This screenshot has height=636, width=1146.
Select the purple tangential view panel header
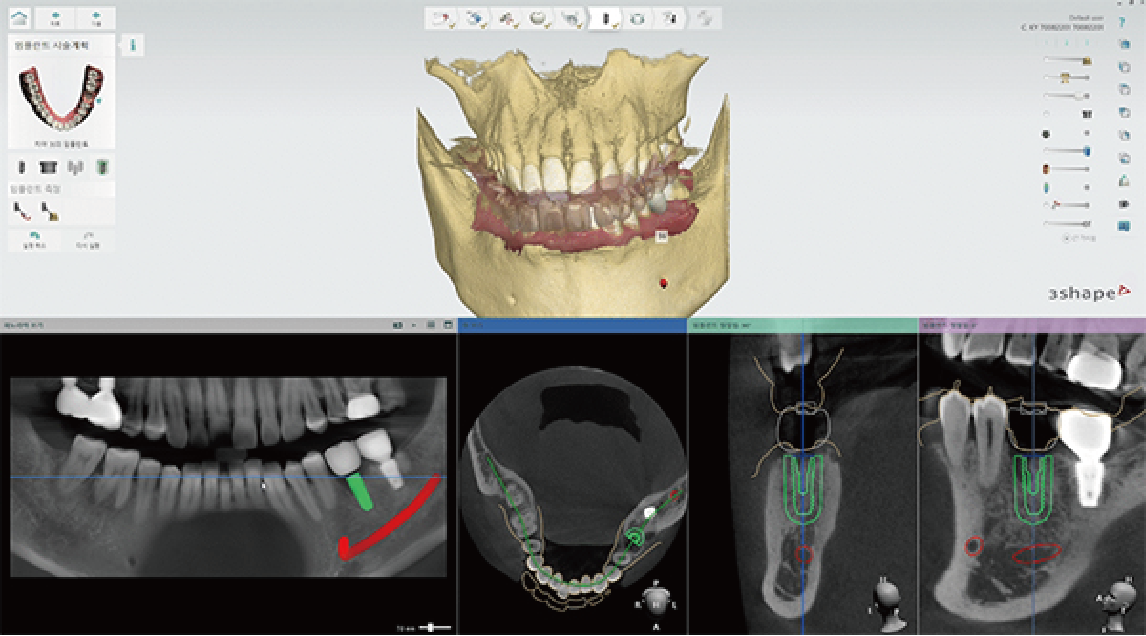[1032, 325]
